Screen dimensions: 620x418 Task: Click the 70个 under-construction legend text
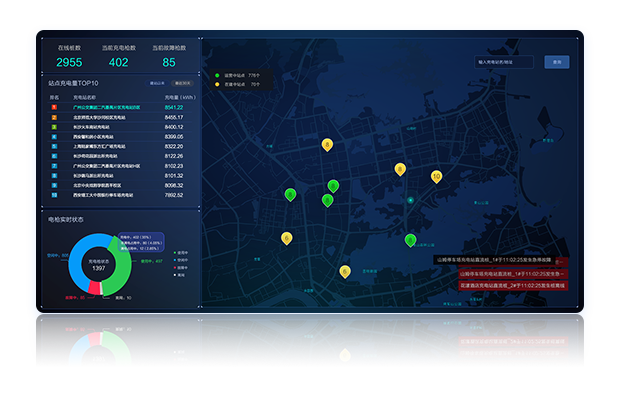click(x=255, y=84)
